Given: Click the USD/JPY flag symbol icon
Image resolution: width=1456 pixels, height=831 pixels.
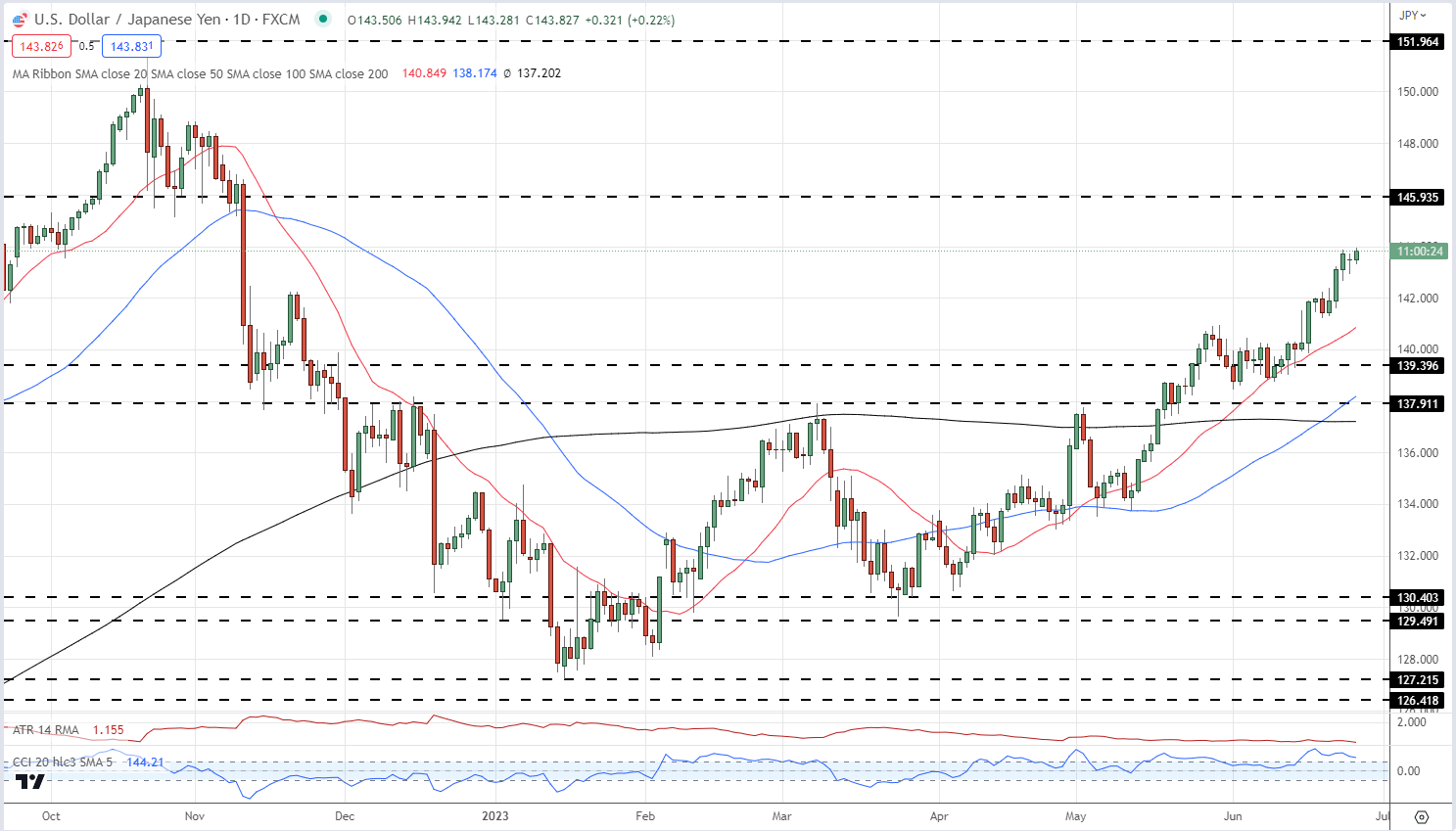Looking at the screenshot, I should click(20, 20).
